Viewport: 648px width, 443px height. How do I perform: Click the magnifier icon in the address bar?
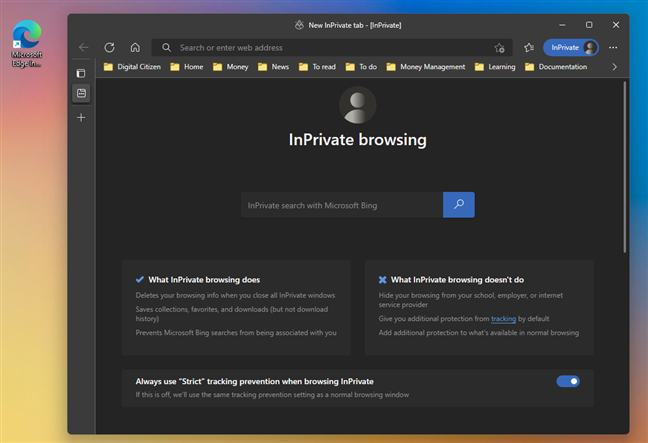[x=167, y=48]
